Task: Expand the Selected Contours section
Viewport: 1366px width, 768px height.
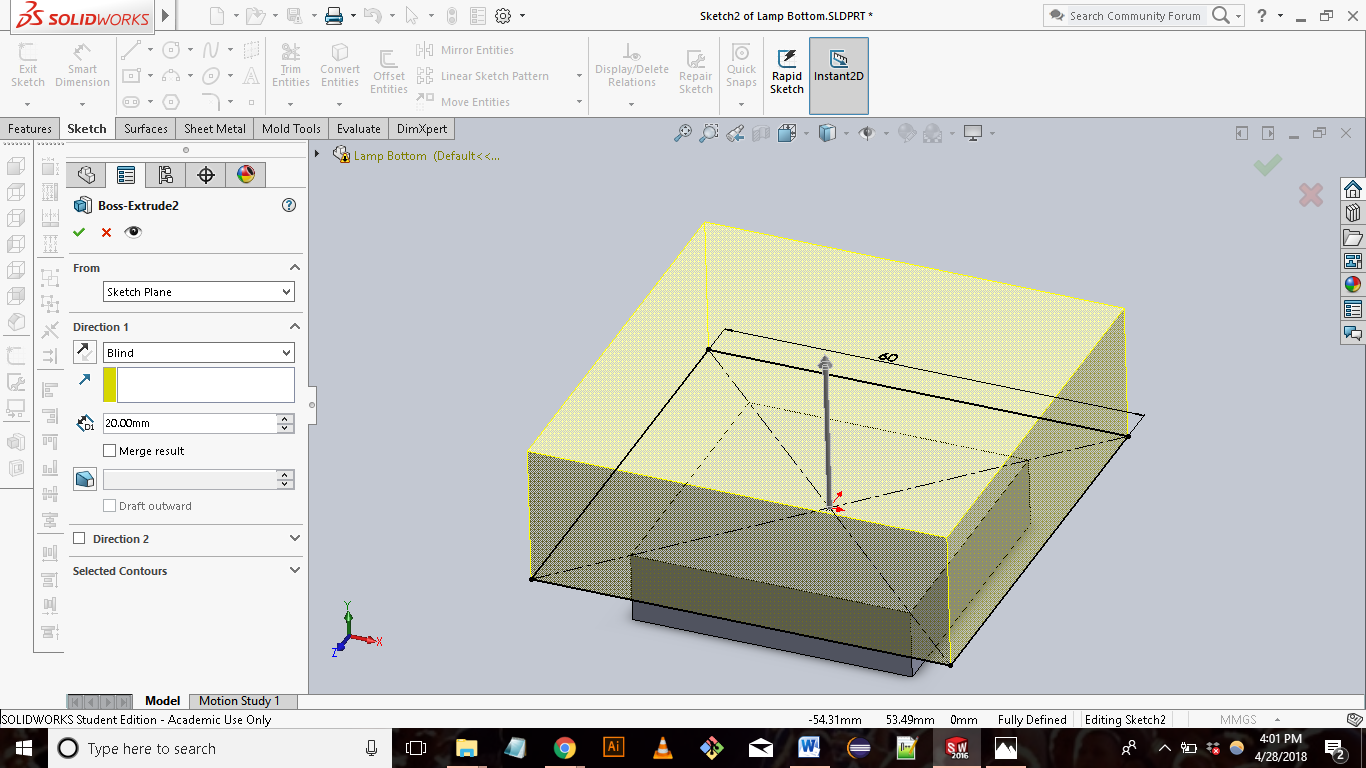Action: pyautogui.click(x=295, y=571)
